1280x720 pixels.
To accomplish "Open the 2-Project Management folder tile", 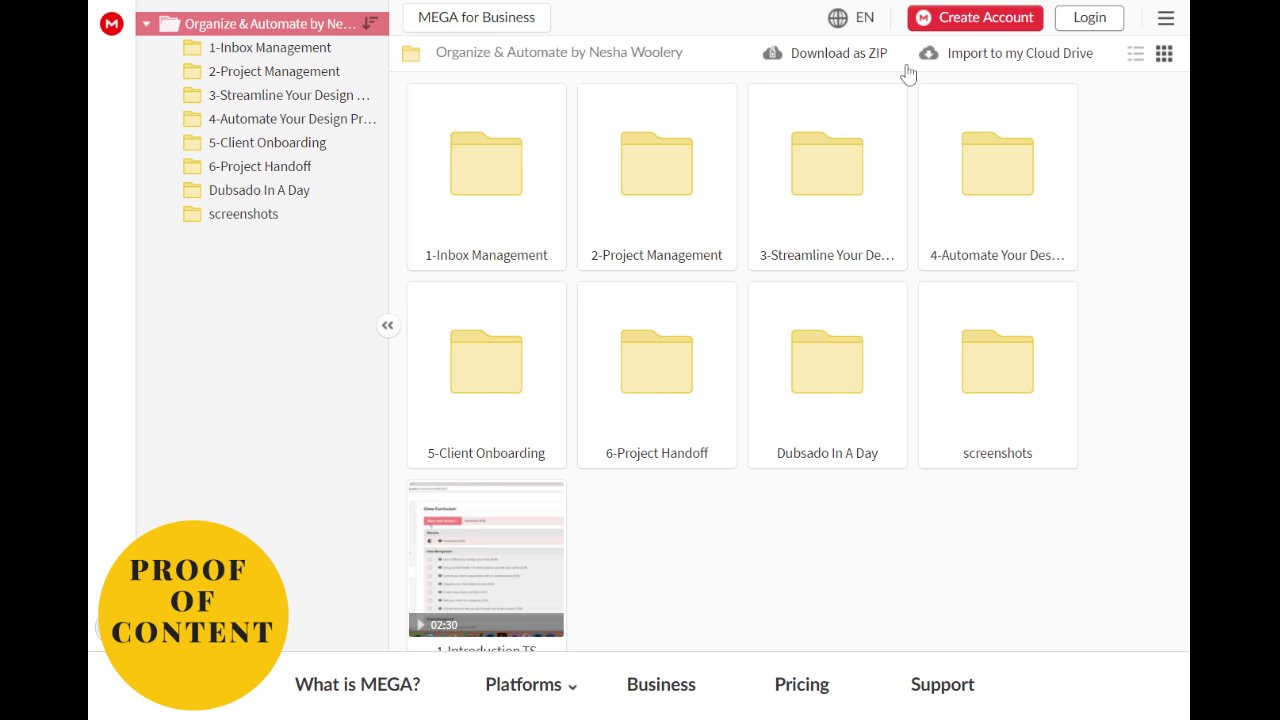I will click(x=657, y=177).
